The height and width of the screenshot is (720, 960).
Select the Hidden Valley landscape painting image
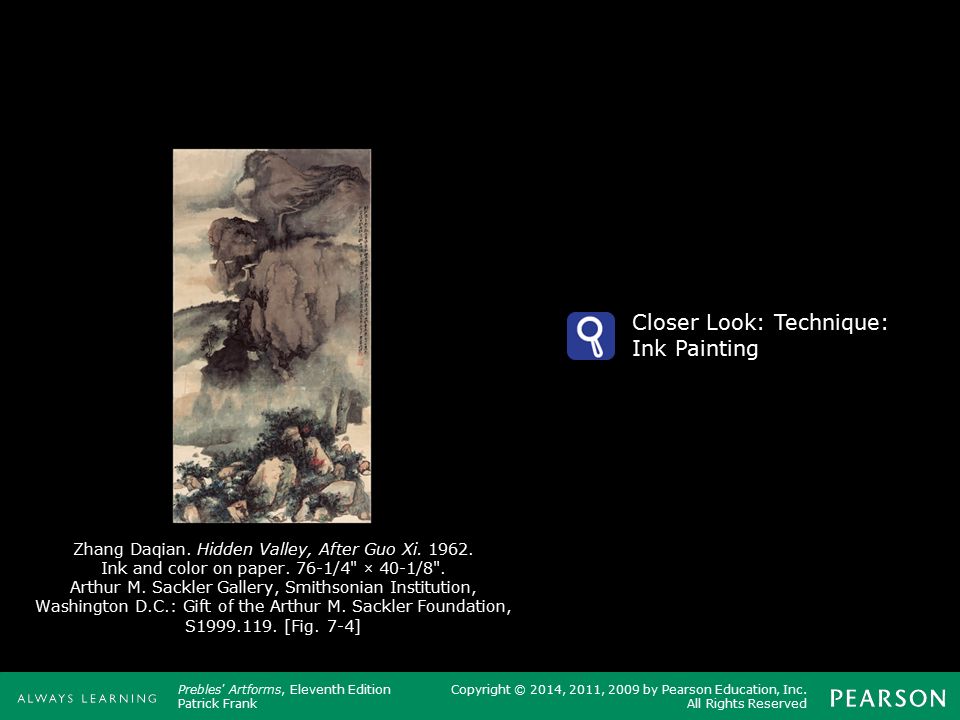pos(272,336)
